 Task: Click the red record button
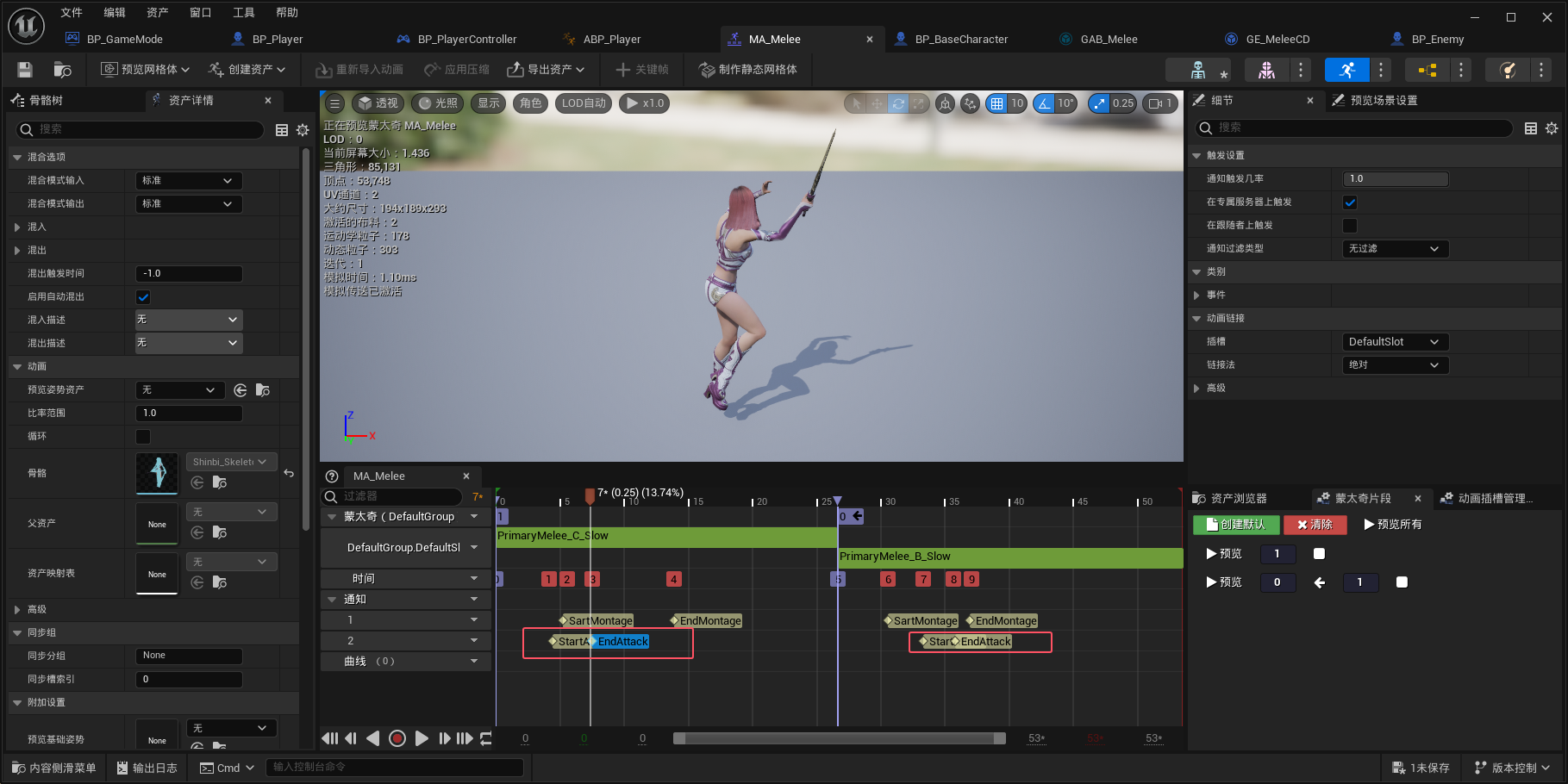(x=397, y=738)
